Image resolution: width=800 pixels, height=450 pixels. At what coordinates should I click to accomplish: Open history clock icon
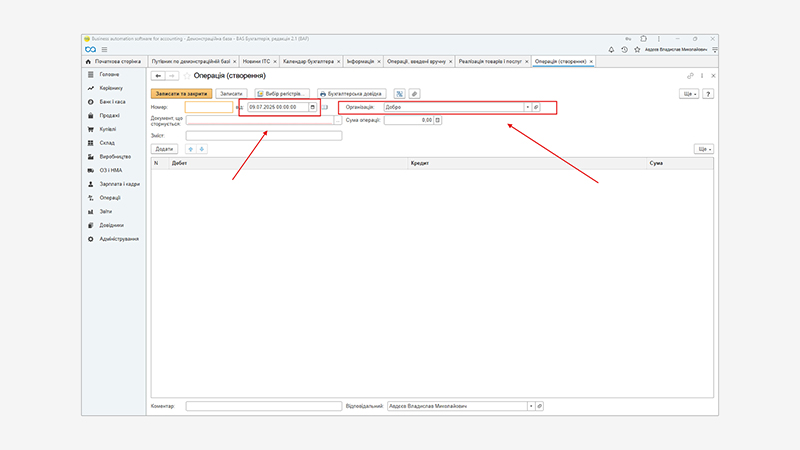pos(624,49)
